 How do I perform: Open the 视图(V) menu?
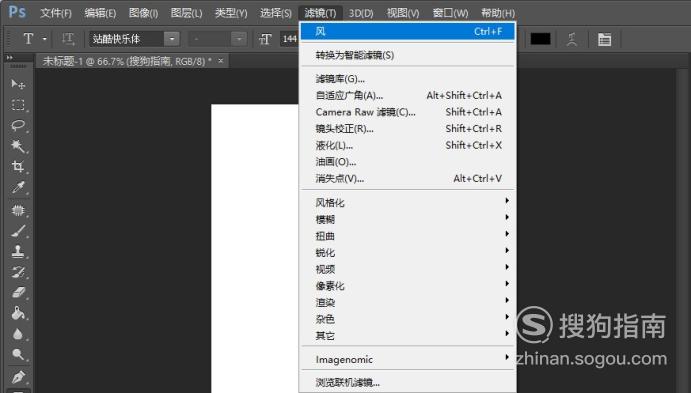(x=403, y=13)
